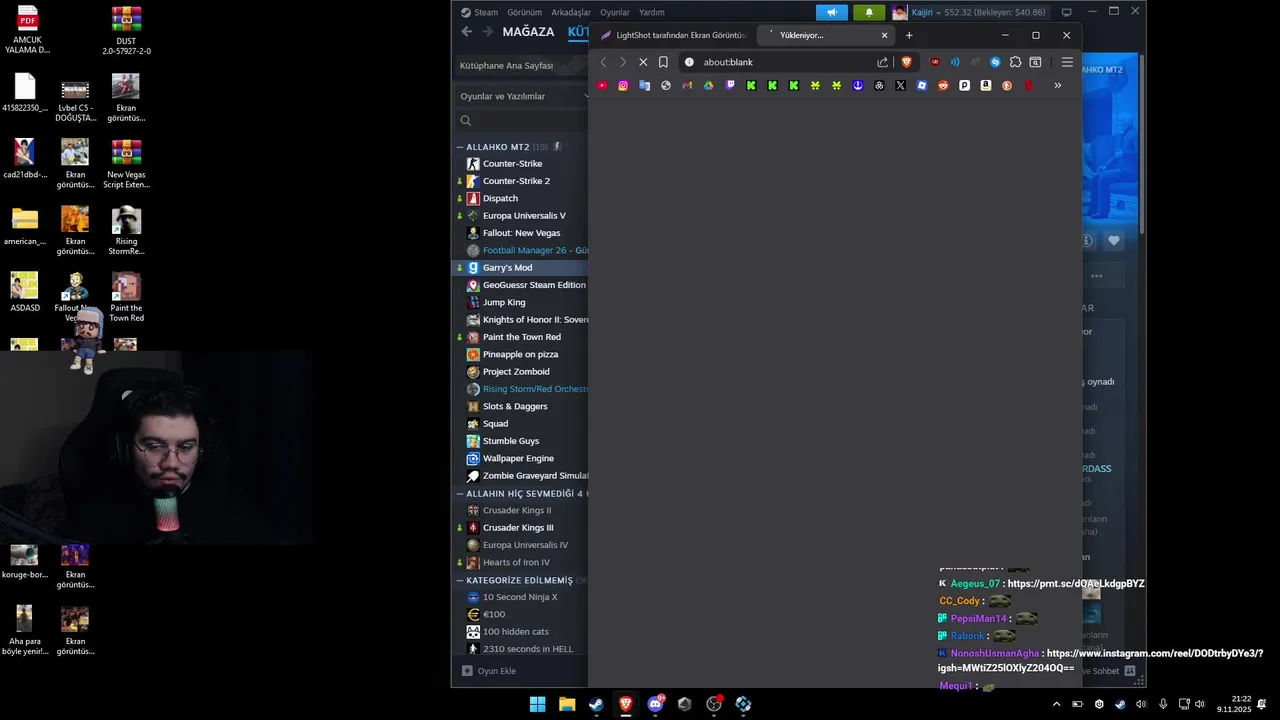Show hidden bookmarks with the chevron
This screenshot has height=720, width=1280.
point(1057,86)
